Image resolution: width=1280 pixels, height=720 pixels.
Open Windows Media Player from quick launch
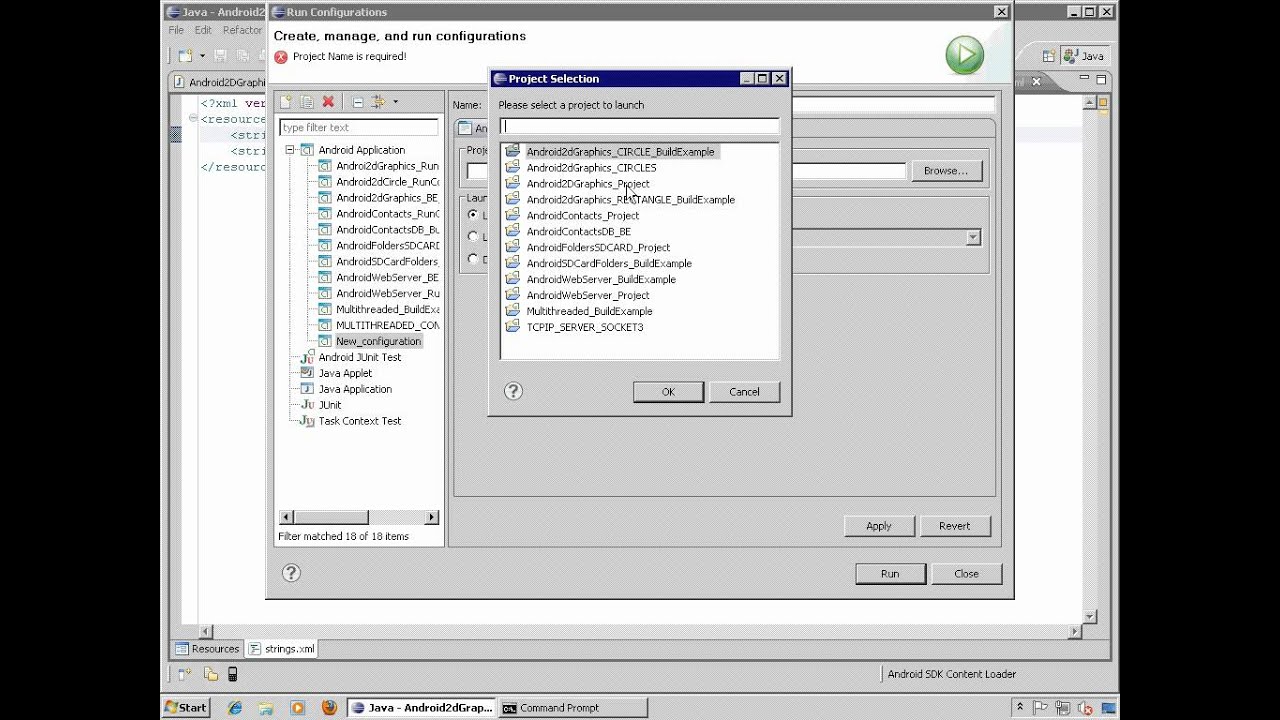297,707
